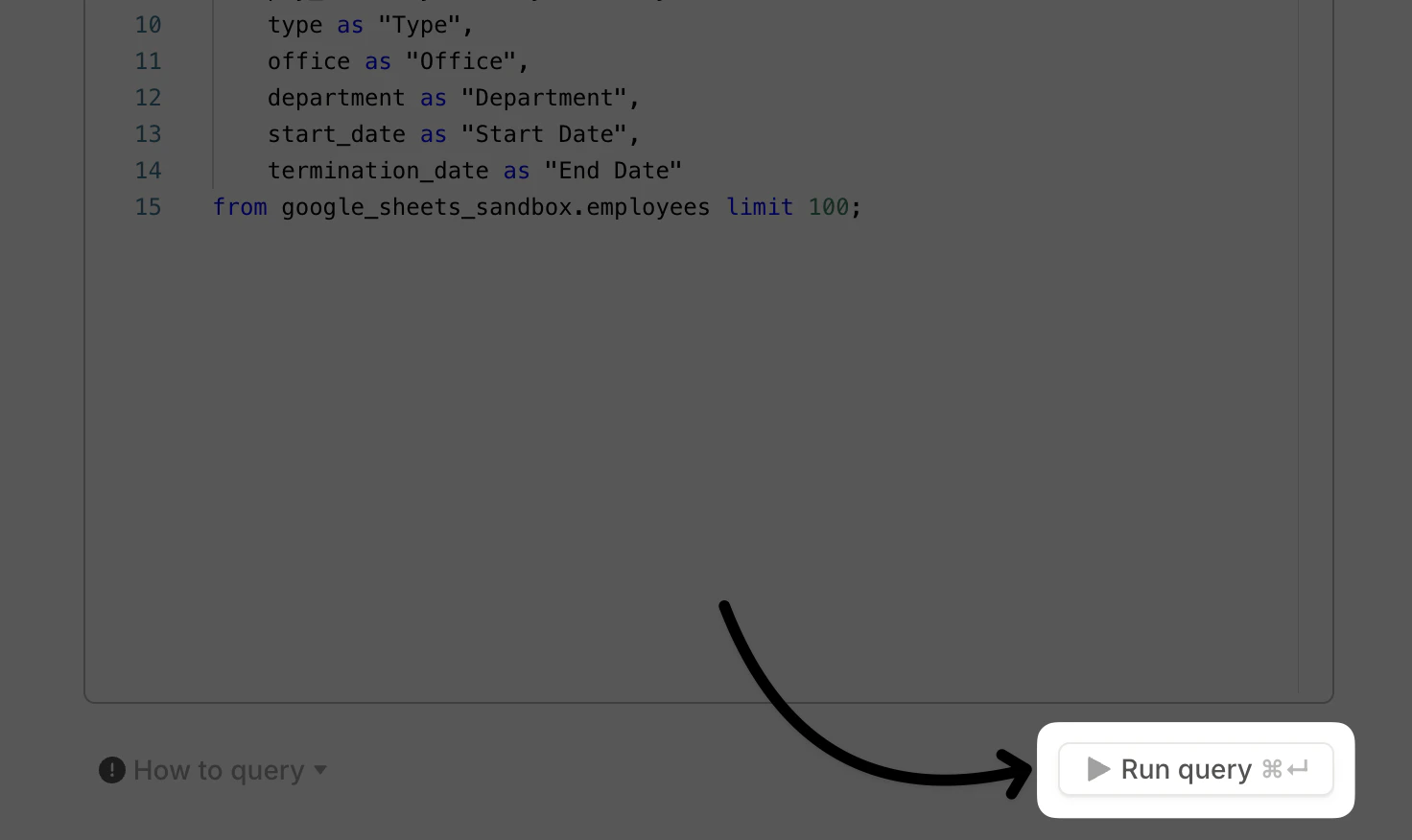Click the play icon on the Run query button
Viewport: 1412px width, 840px height.
point(1097,769)
